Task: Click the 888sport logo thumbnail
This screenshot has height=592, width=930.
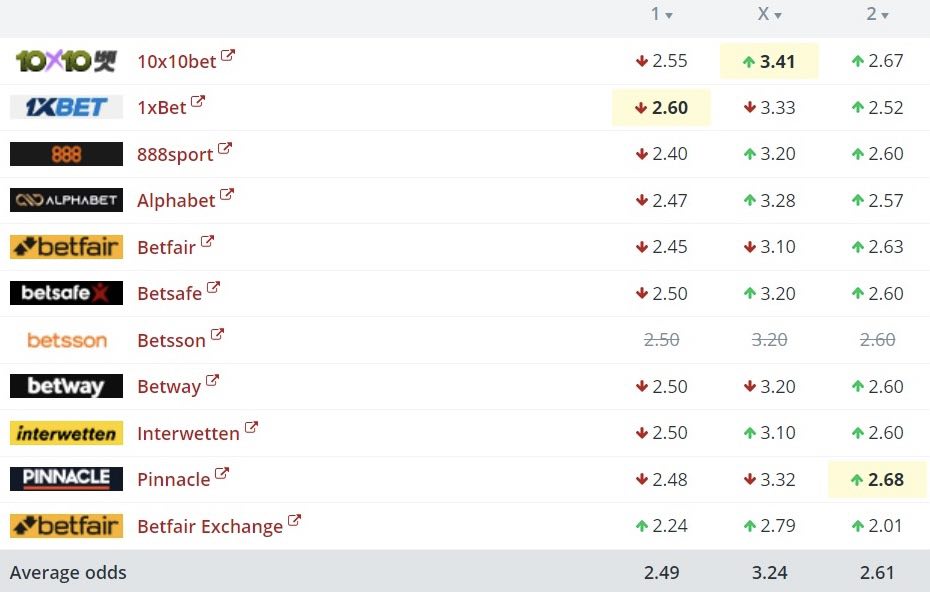Action: tap(66, 154)
